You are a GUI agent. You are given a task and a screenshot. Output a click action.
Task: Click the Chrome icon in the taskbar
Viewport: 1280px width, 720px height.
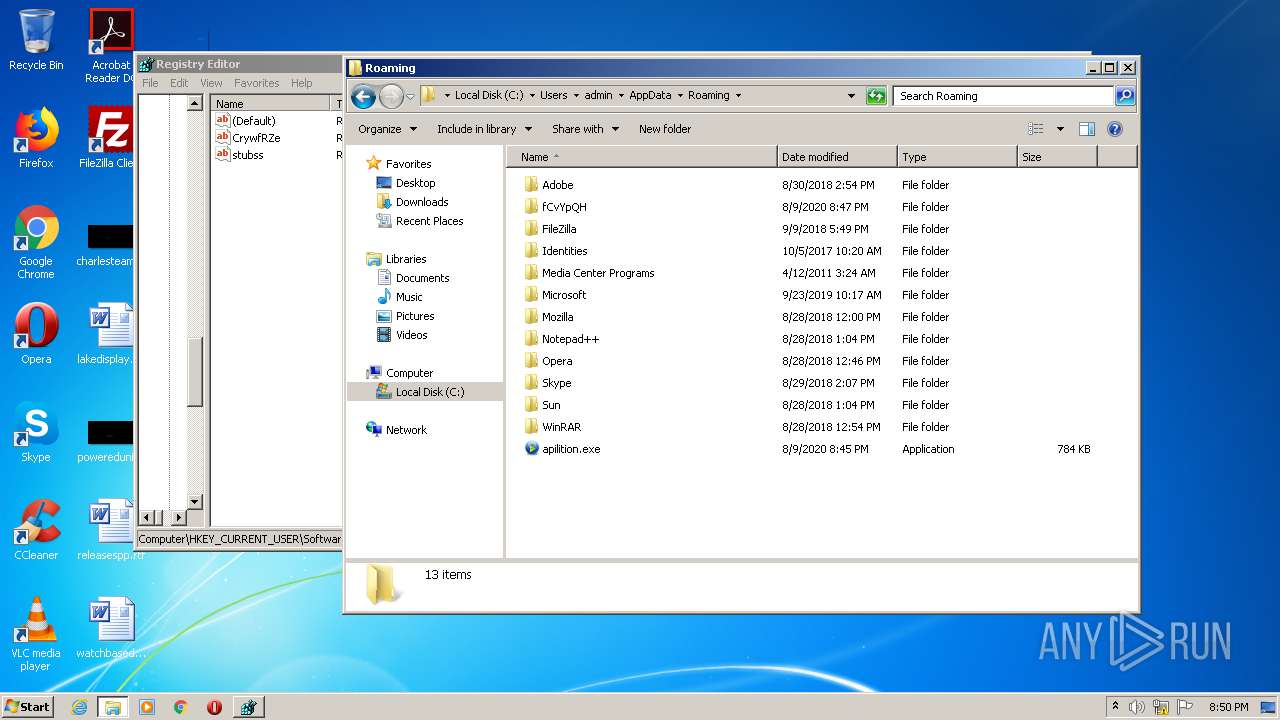pos(180,707)
